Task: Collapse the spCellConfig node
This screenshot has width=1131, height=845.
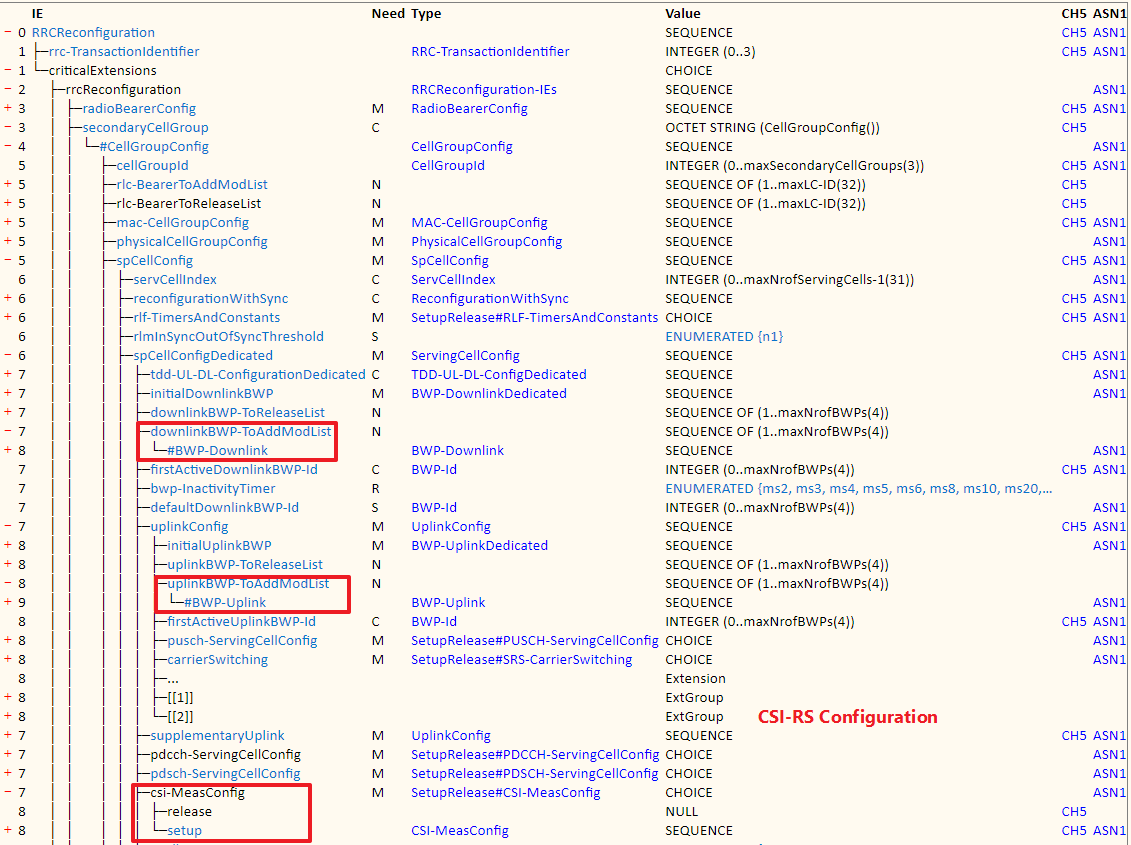Action: [x=8, y=260]
